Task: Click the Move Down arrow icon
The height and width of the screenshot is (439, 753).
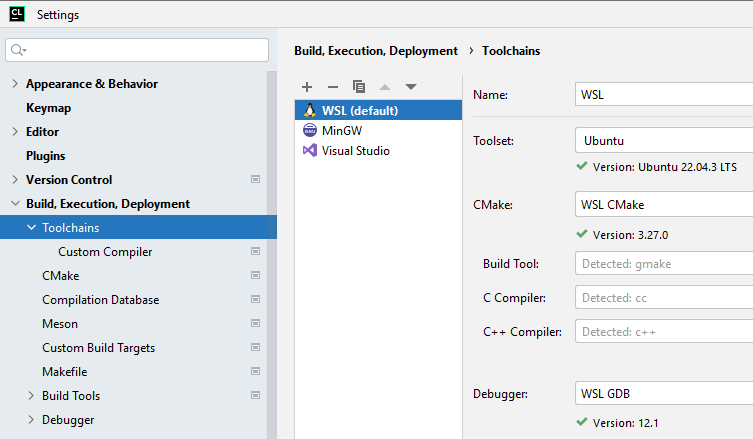Action: [x=411, y=87]
